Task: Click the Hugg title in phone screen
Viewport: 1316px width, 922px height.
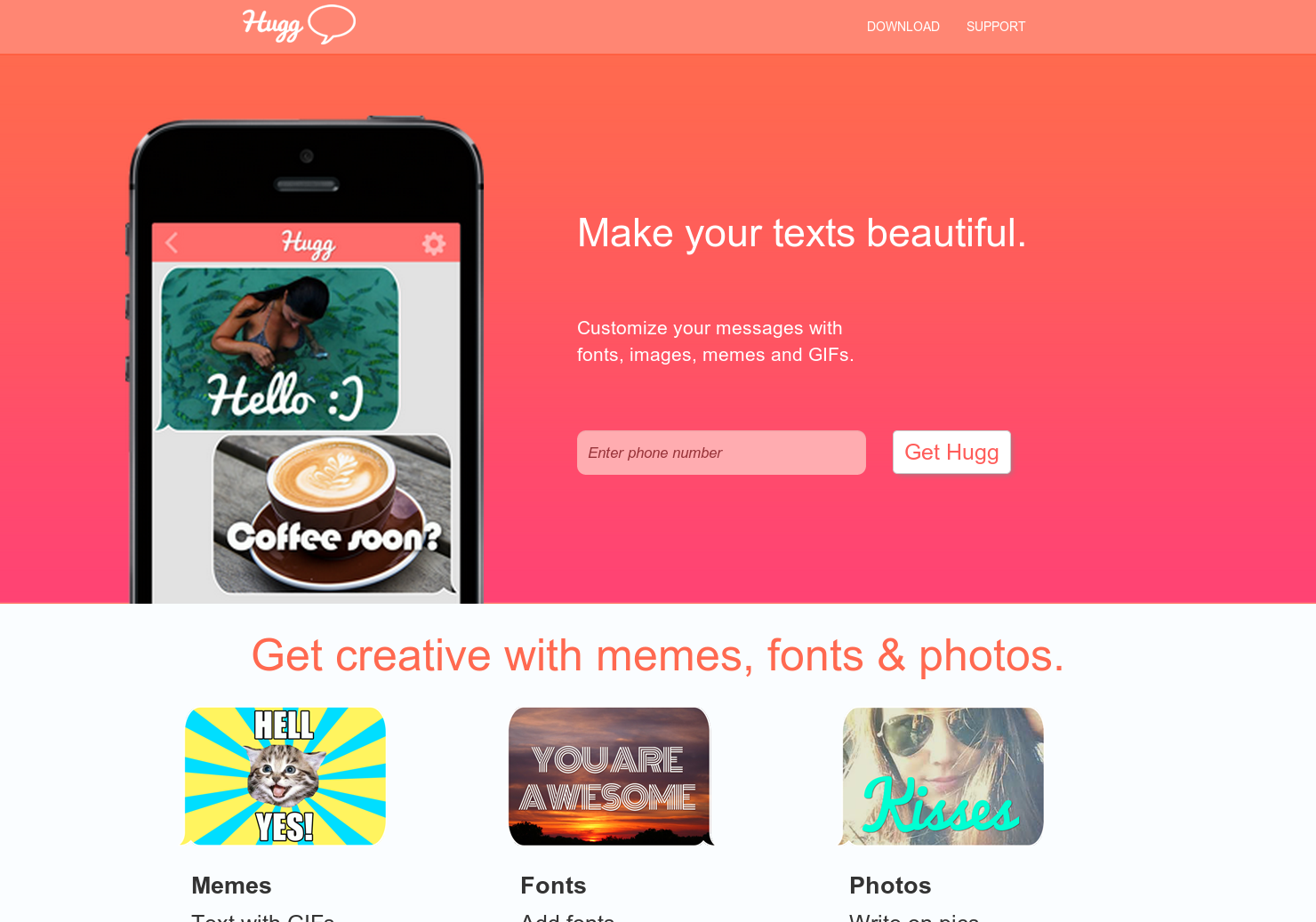Action: [308, 244]
